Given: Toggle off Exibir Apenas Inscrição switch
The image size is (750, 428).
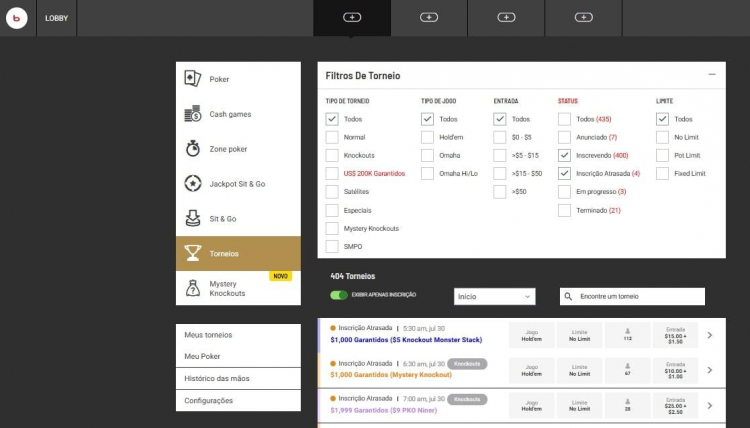Looking at the screenshot, I should 338,295.
